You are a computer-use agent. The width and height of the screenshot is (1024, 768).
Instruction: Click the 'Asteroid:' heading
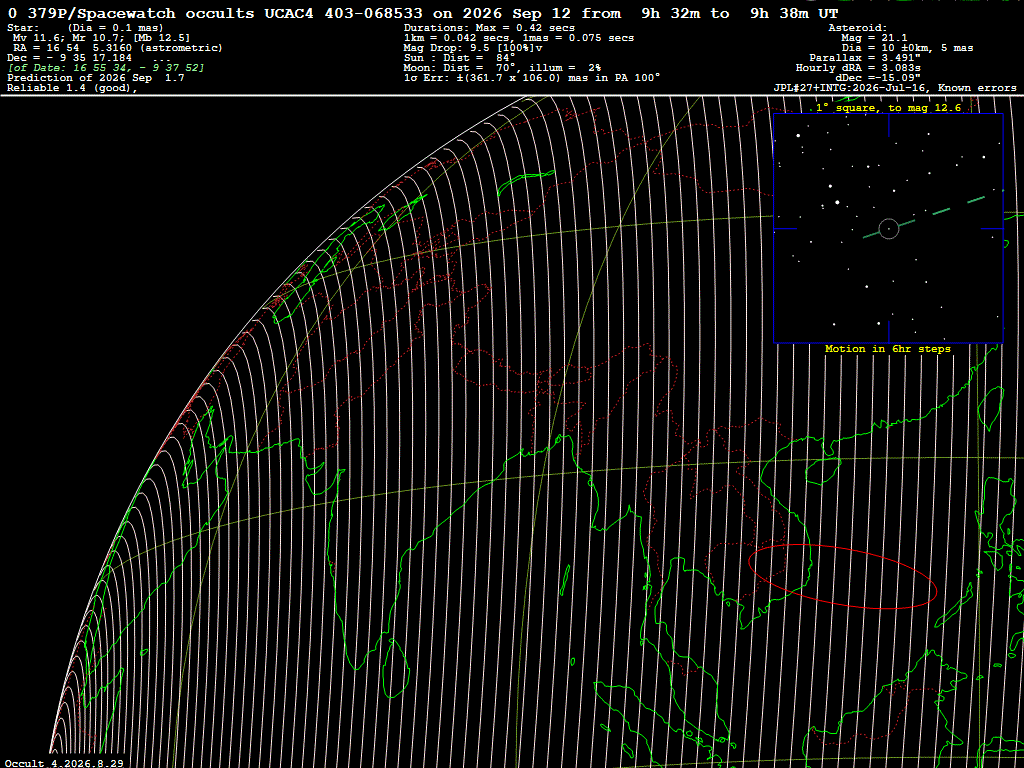(x=857, y=28)
